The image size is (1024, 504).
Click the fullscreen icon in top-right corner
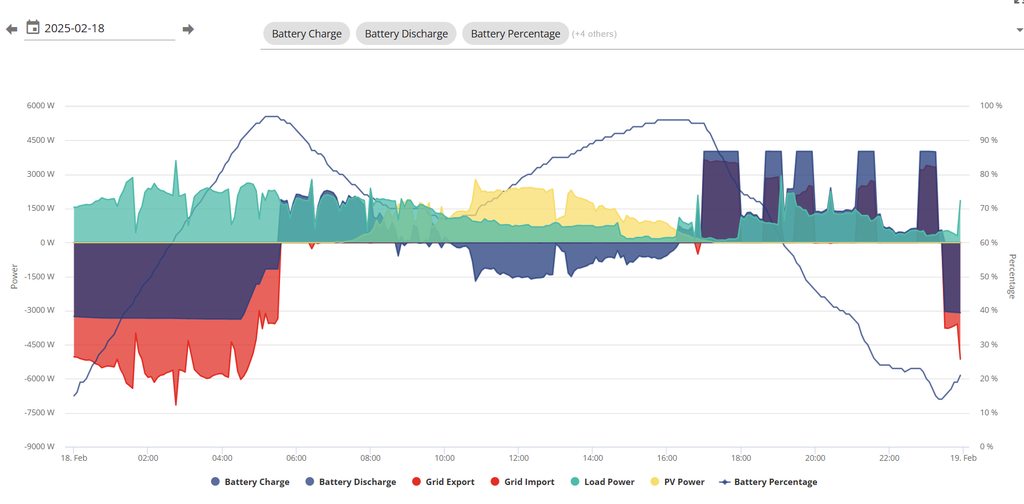pyautogui.click(x=1018, y=2)
